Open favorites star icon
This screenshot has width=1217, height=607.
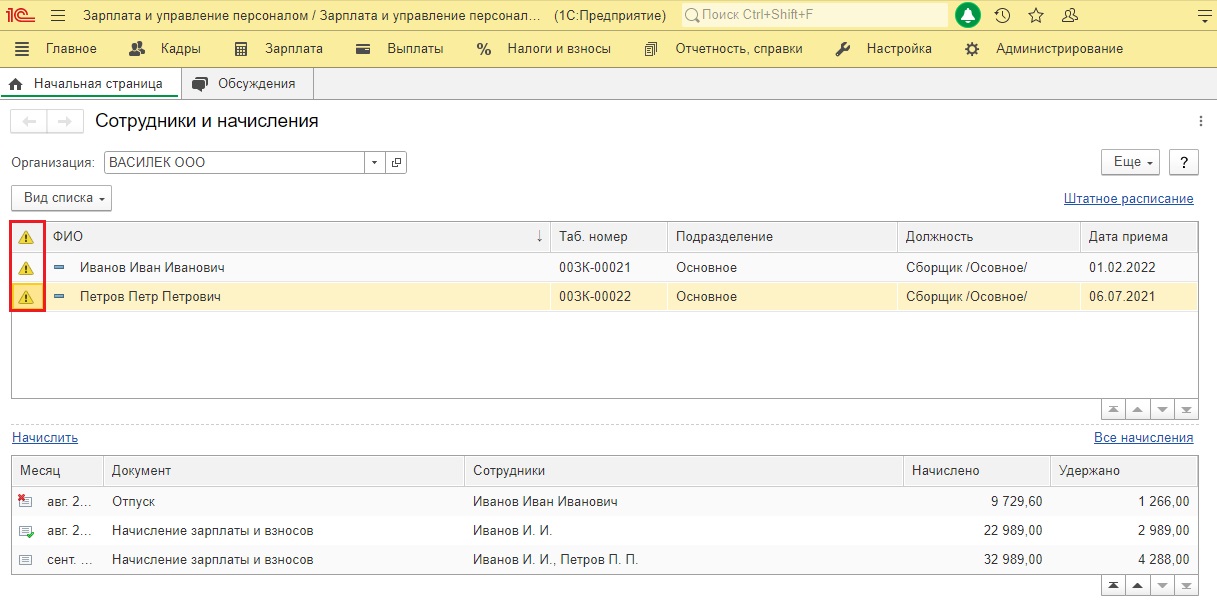tap(1036, 16)
